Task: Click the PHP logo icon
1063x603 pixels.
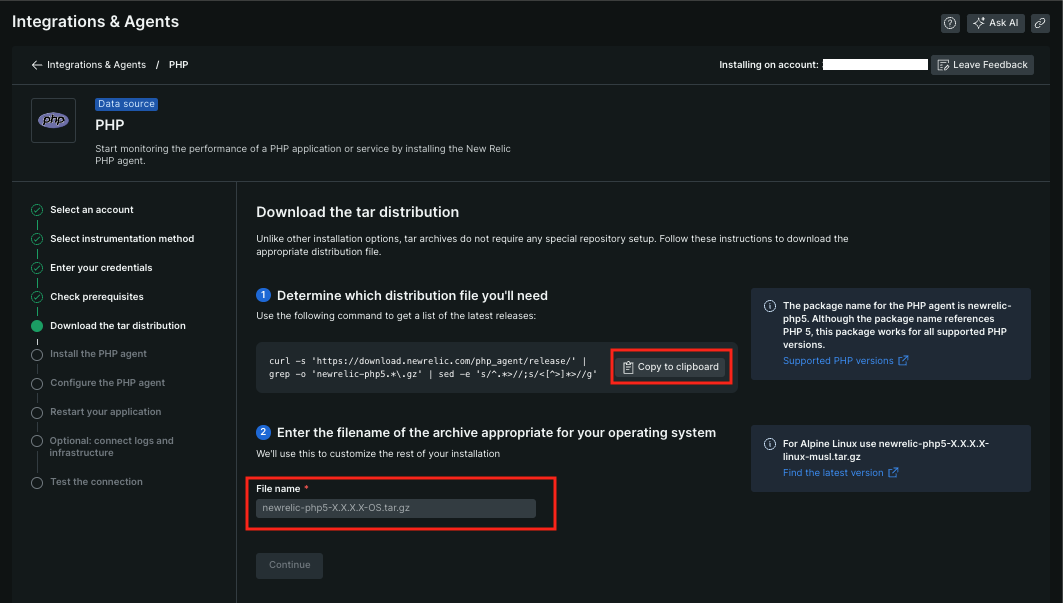Action: click(x=54, y=121)
